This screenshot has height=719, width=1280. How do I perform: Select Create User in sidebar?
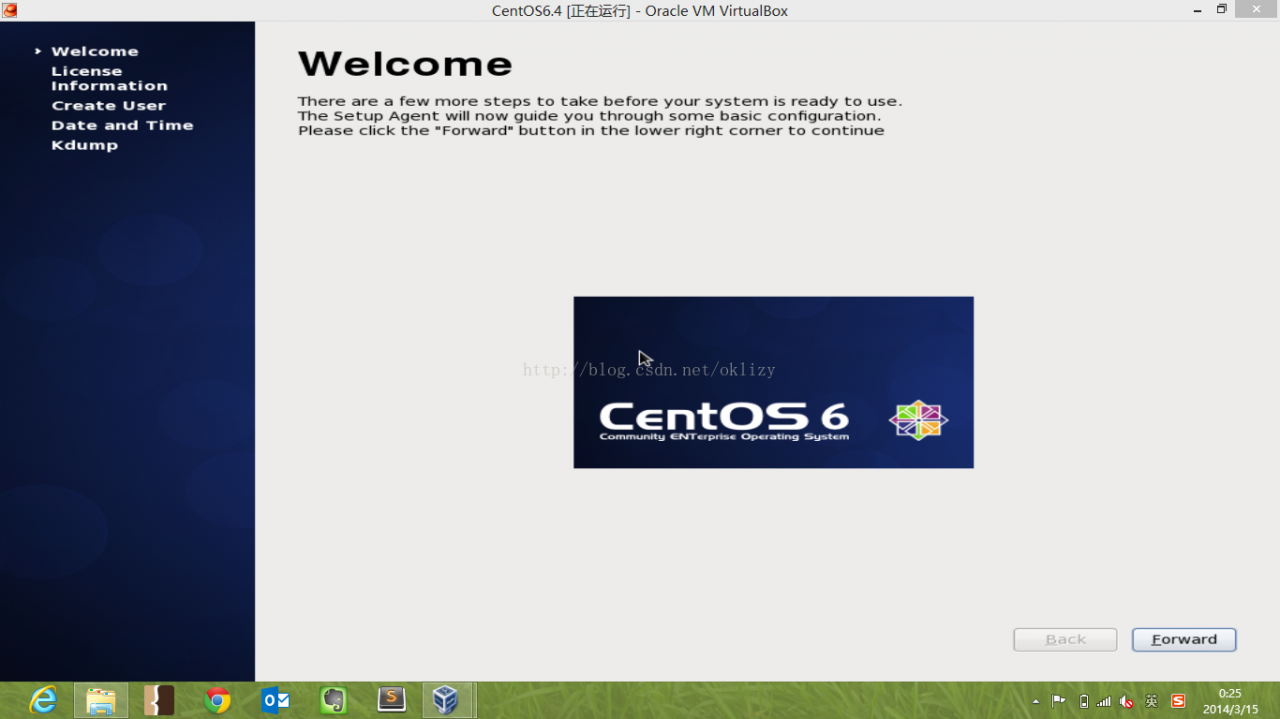pyautogui.click(x=109, y=105)
